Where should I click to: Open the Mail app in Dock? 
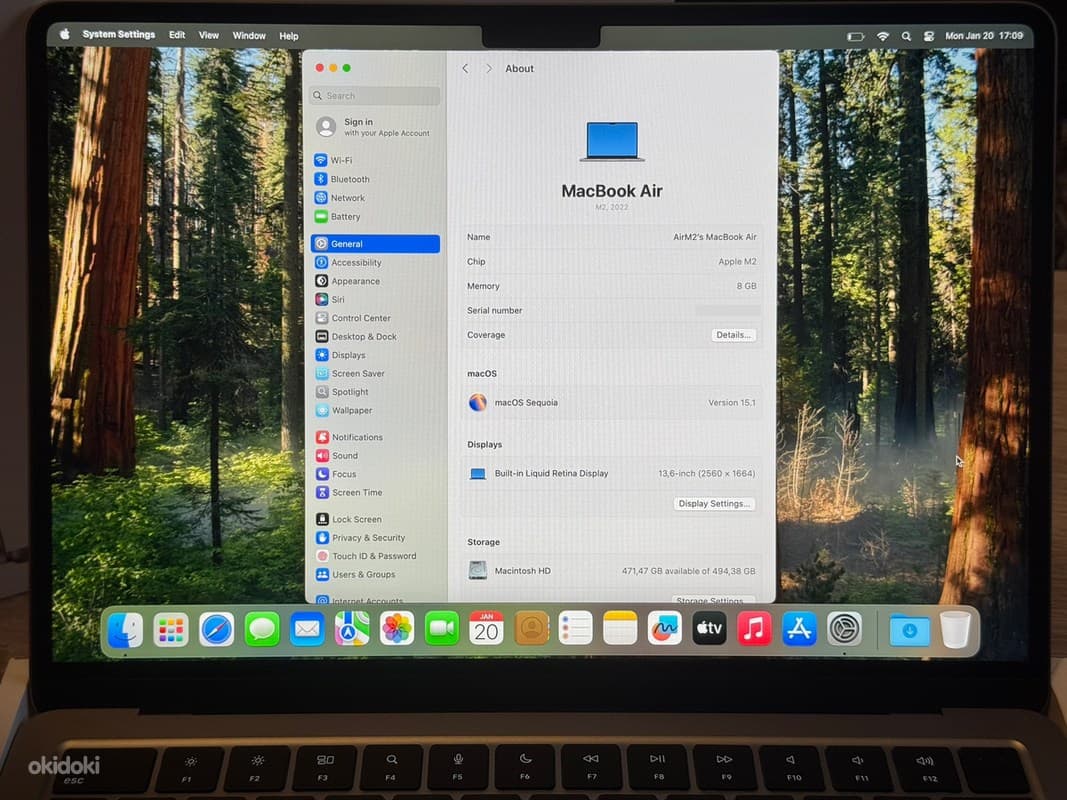pyautogui.click(x=307, y=629)
